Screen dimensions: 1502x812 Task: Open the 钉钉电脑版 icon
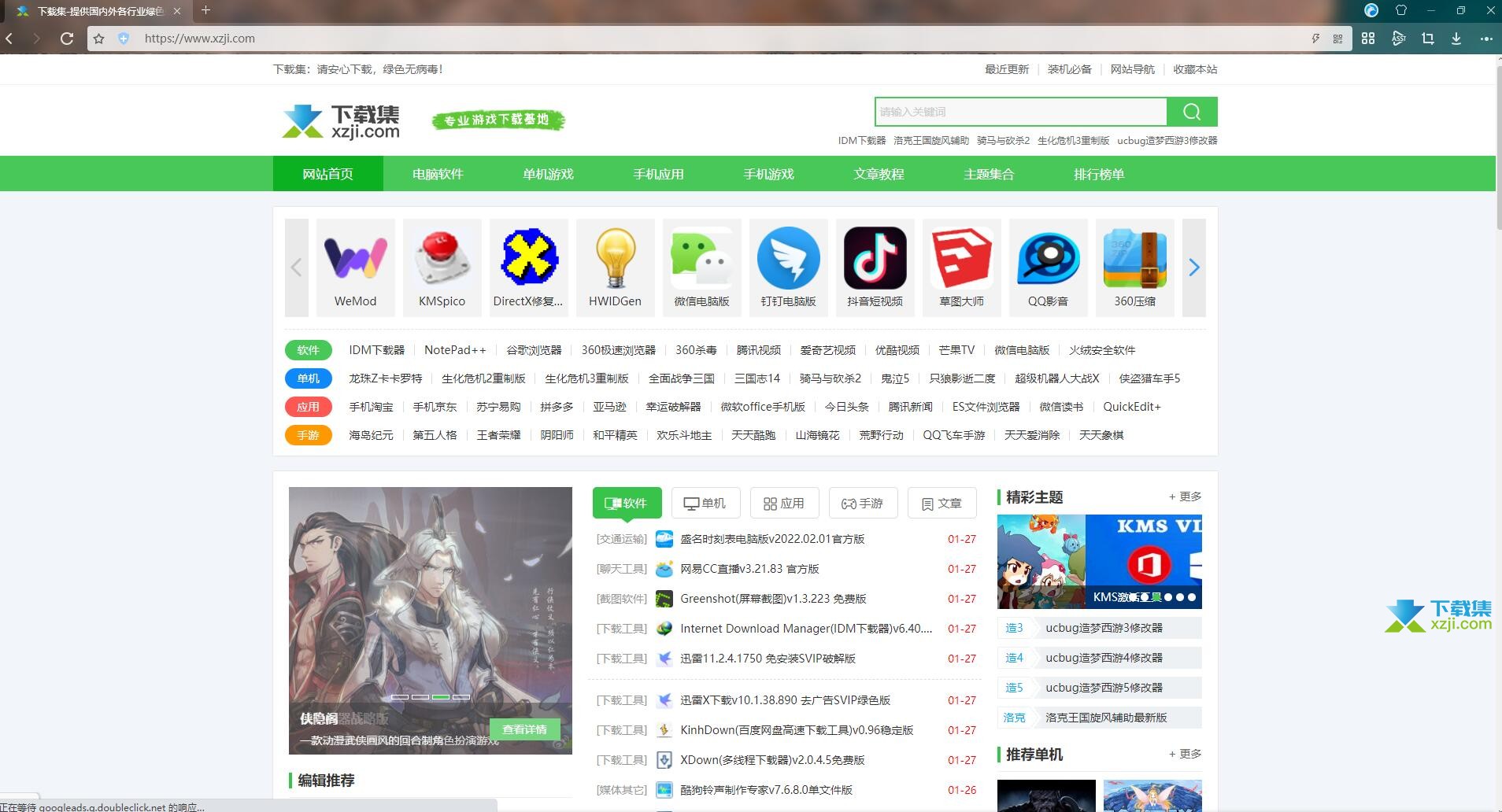coord(788,258)
